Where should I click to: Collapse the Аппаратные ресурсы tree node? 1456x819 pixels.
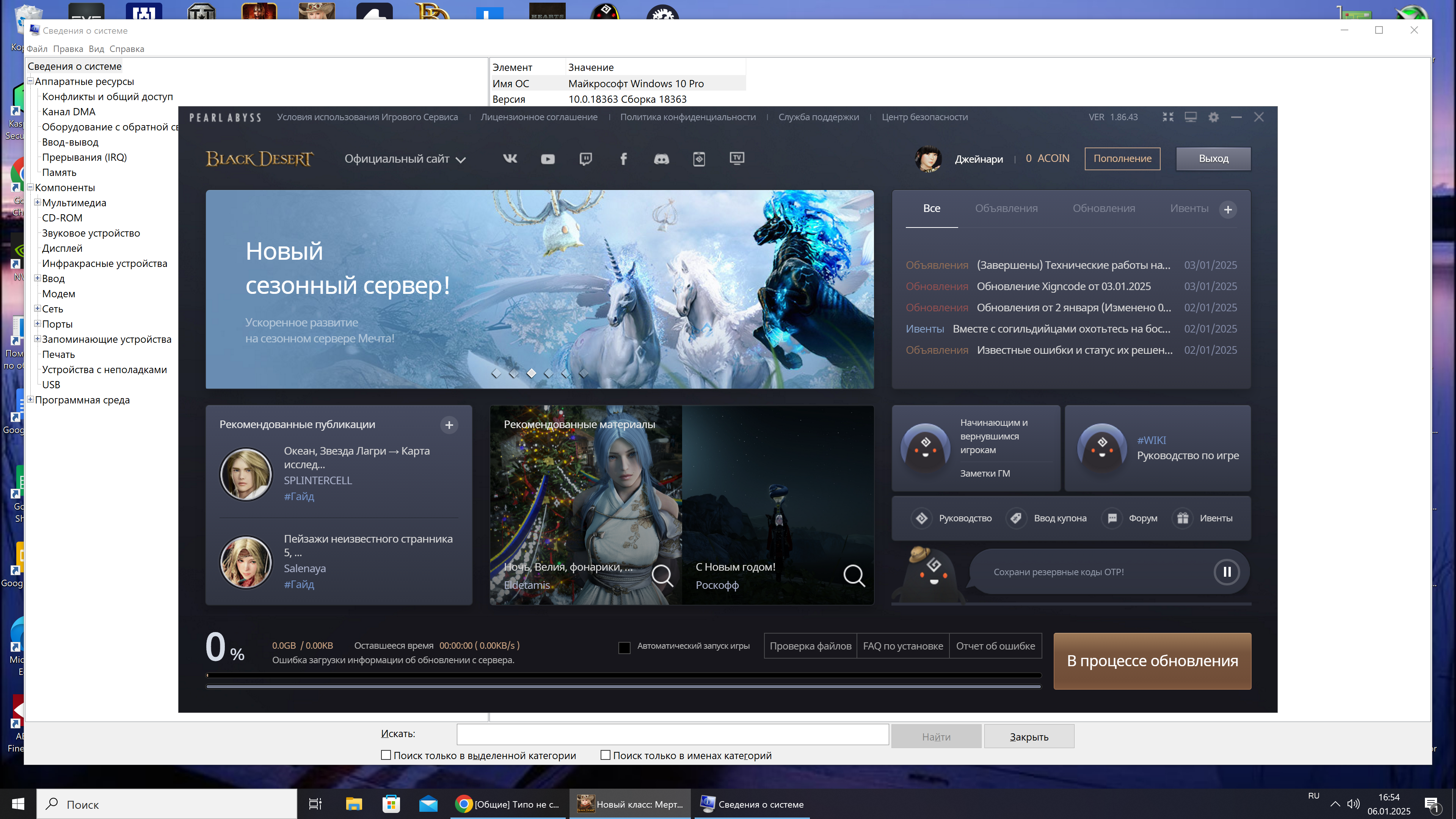pyautogui.click(x=30, y=81)
